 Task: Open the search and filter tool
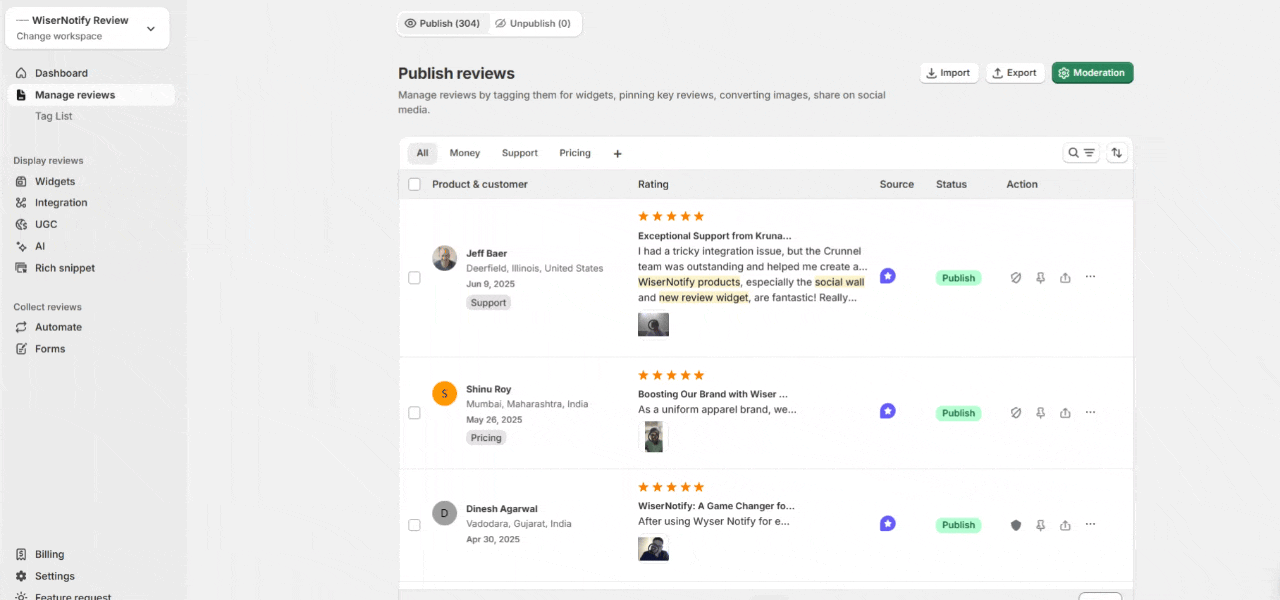[x=1081, y=153]
